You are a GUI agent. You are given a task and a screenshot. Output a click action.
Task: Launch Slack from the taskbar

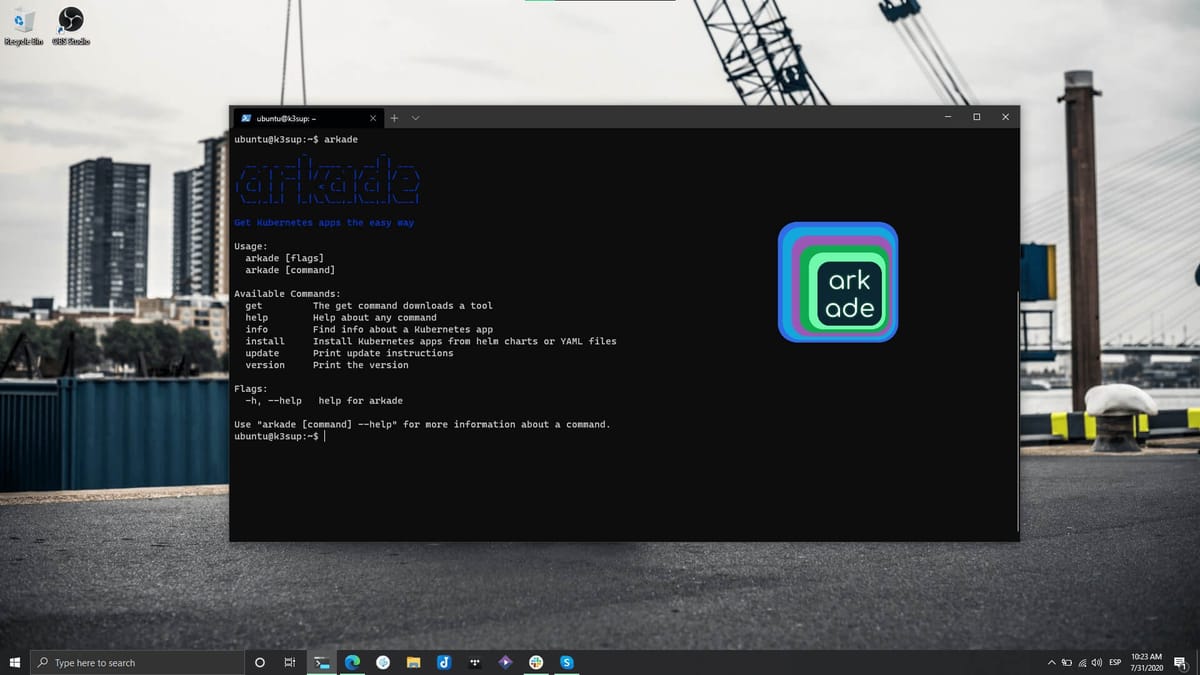[536, 662]
